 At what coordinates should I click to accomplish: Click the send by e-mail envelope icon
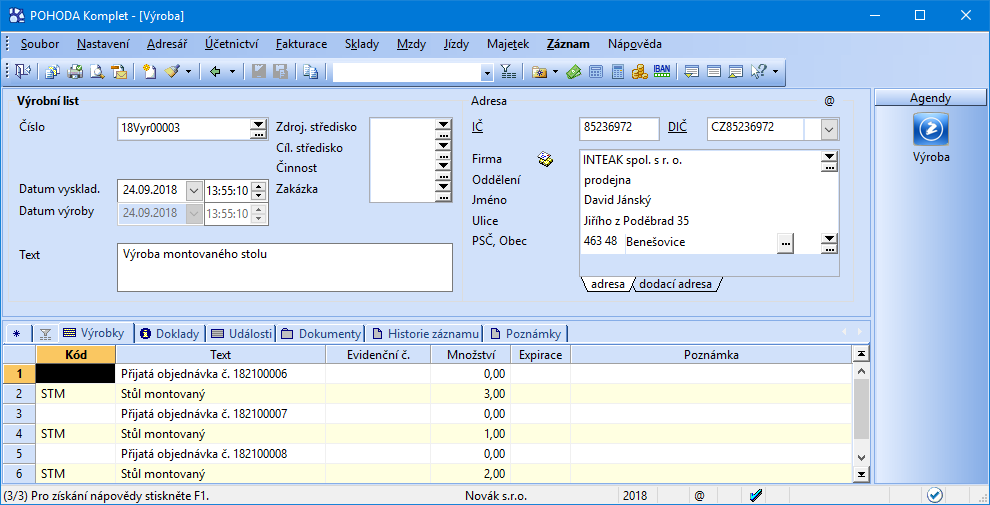(x=119, y=72)
